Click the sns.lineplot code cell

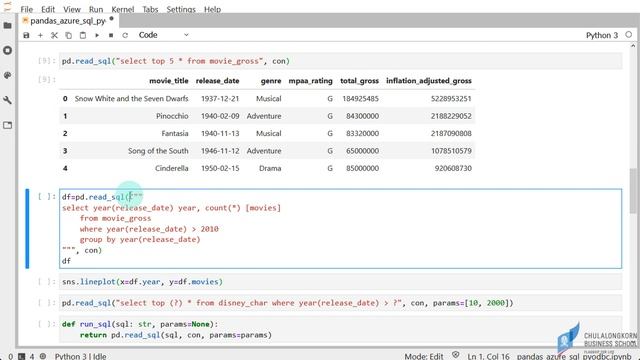(x=340, y=282)
